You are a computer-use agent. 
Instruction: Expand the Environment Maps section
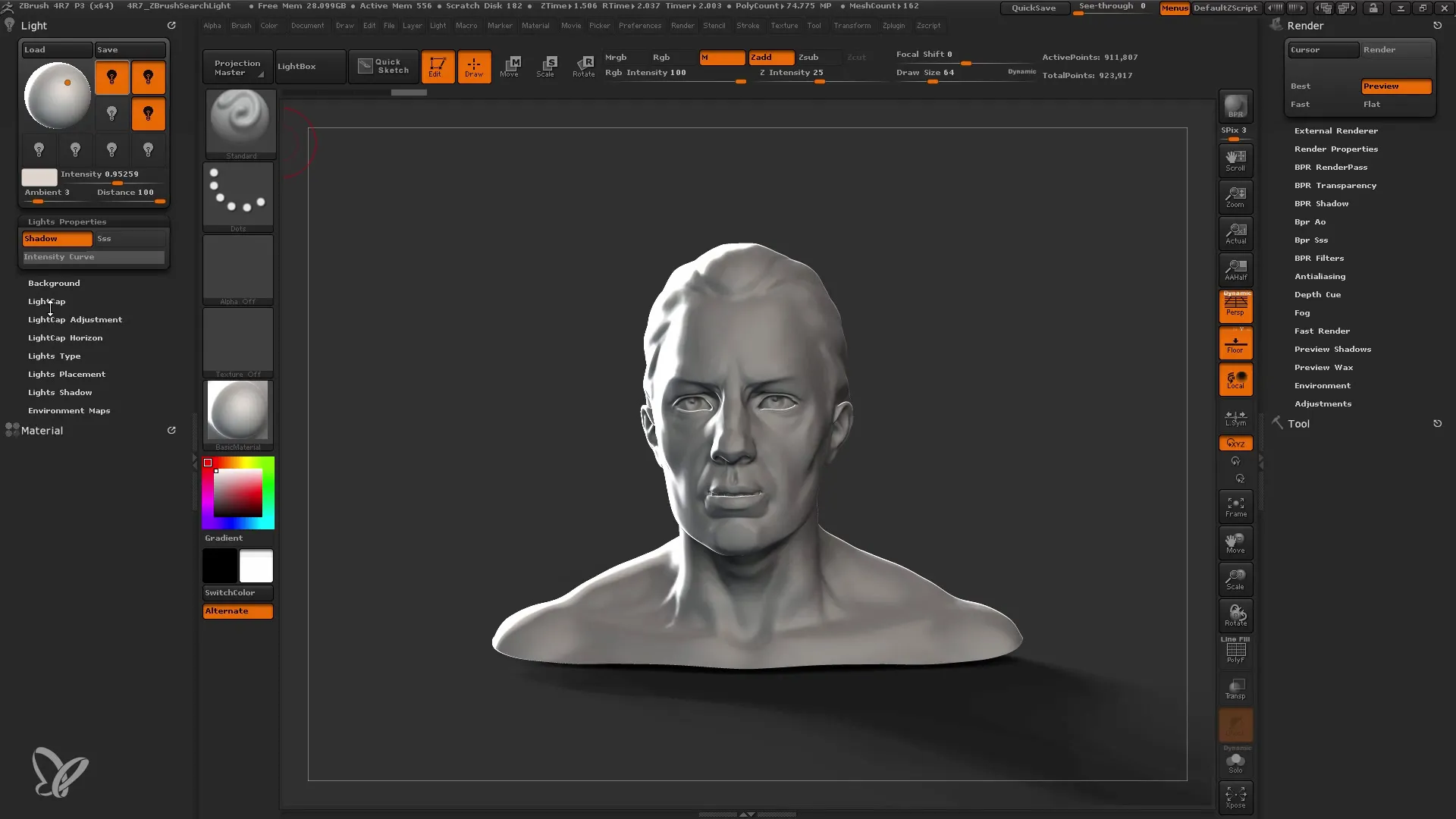[68, 410]
